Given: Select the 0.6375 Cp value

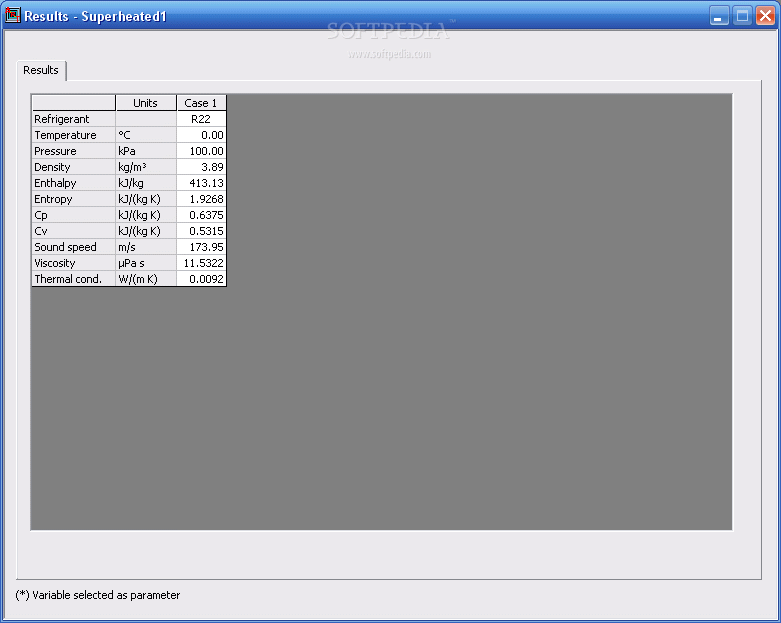Looking at the screenshot, I should pos(201,215).
